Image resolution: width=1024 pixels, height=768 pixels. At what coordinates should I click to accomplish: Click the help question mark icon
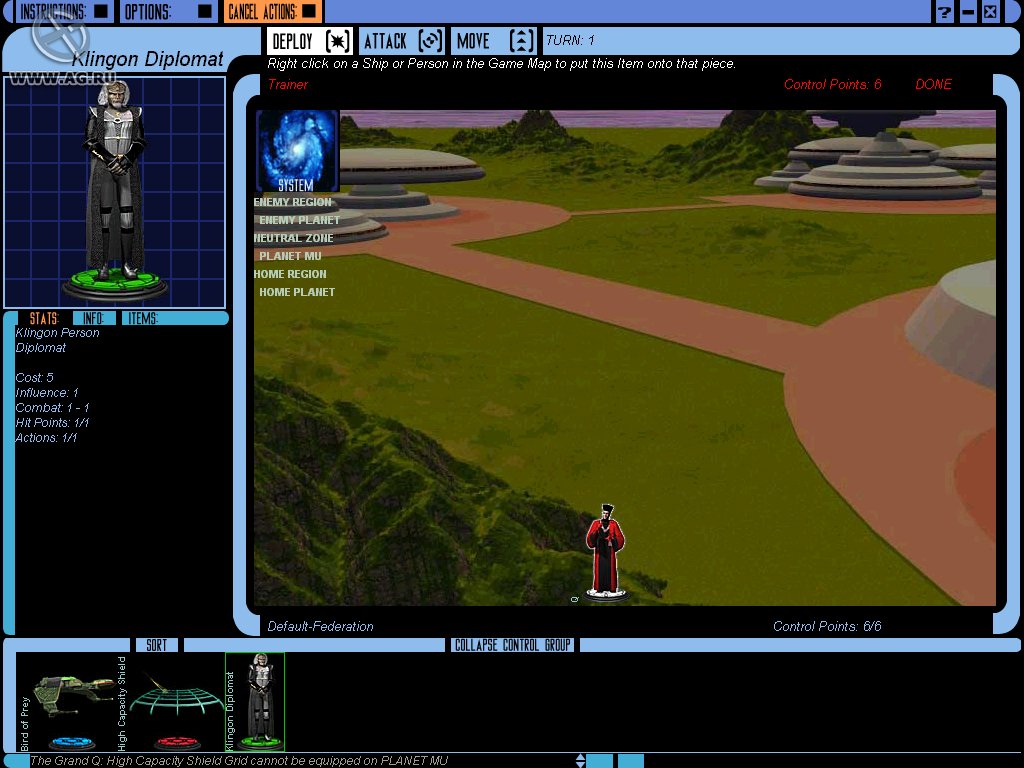pos(944,12)
